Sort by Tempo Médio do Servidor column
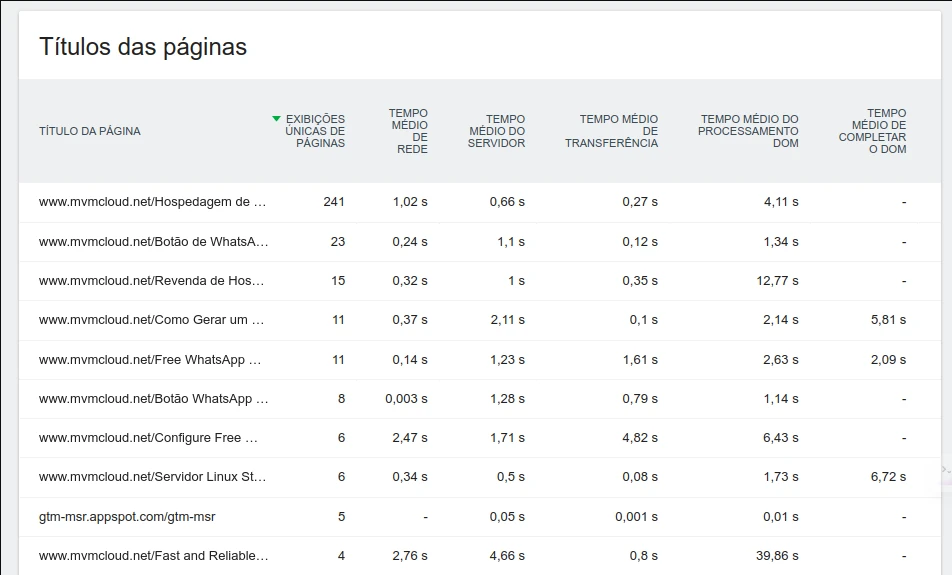The height and width of the screenshot is (575, 952). pyautogui.click(x=496, y=131)
